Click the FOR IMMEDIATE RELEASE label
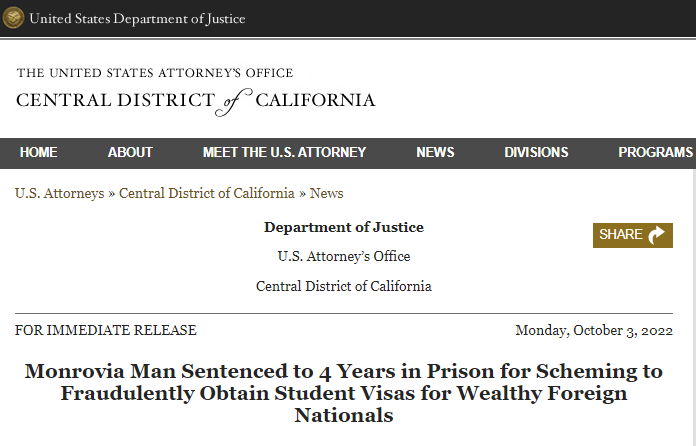Viewport: 696px width, 446px height. point(106,331)
